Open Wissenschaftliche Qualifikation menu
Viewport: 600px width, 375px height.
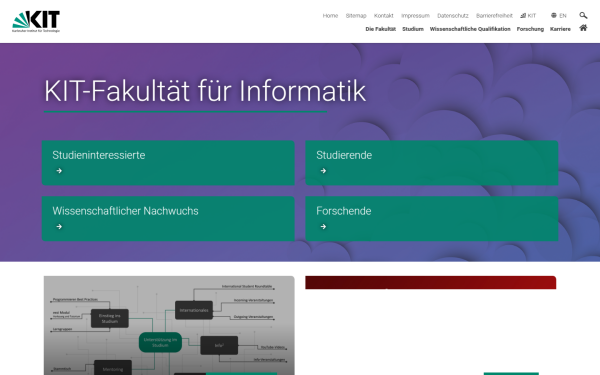(470, 29)
